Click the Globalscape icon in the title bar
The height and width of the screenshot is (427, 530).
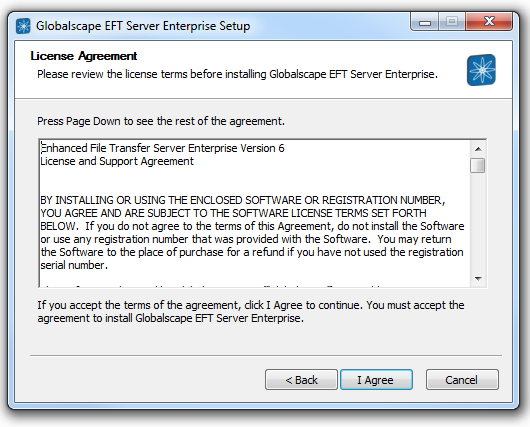23,26
